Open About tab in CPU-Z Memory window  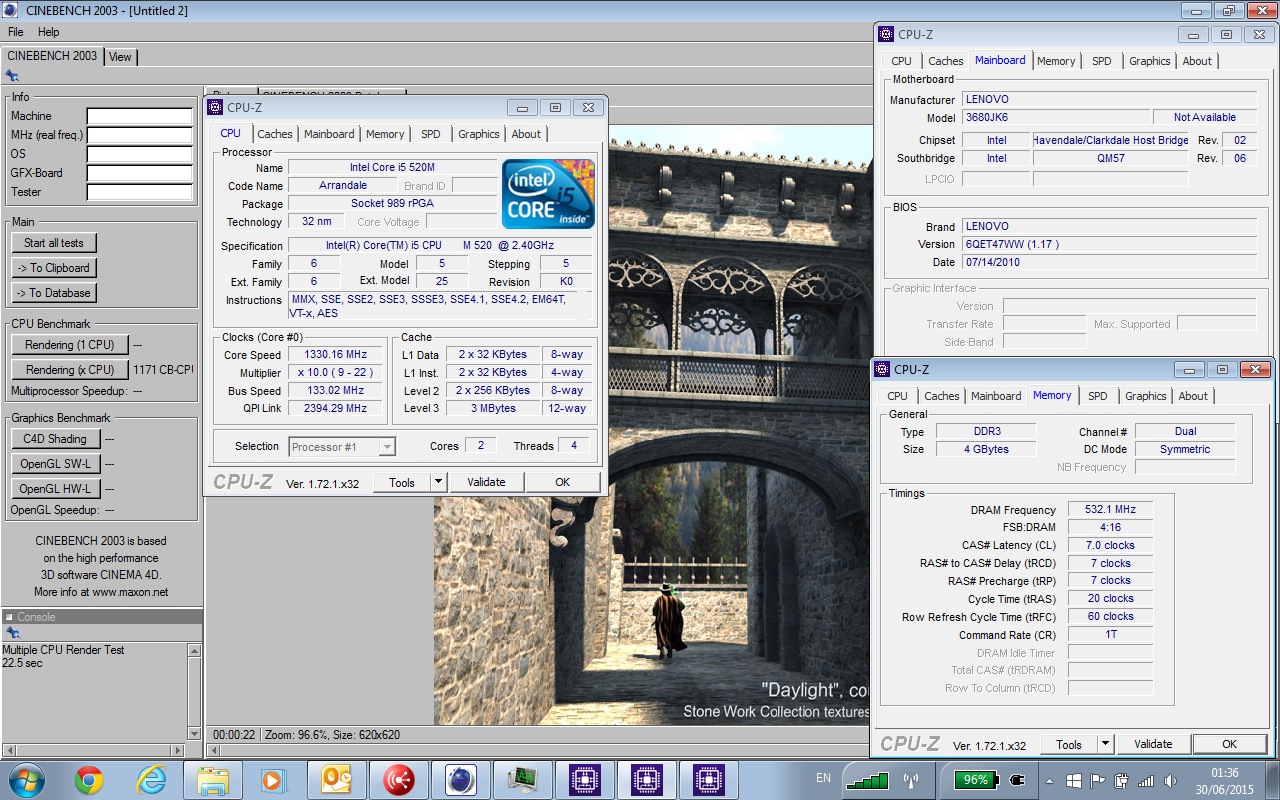1193,396
